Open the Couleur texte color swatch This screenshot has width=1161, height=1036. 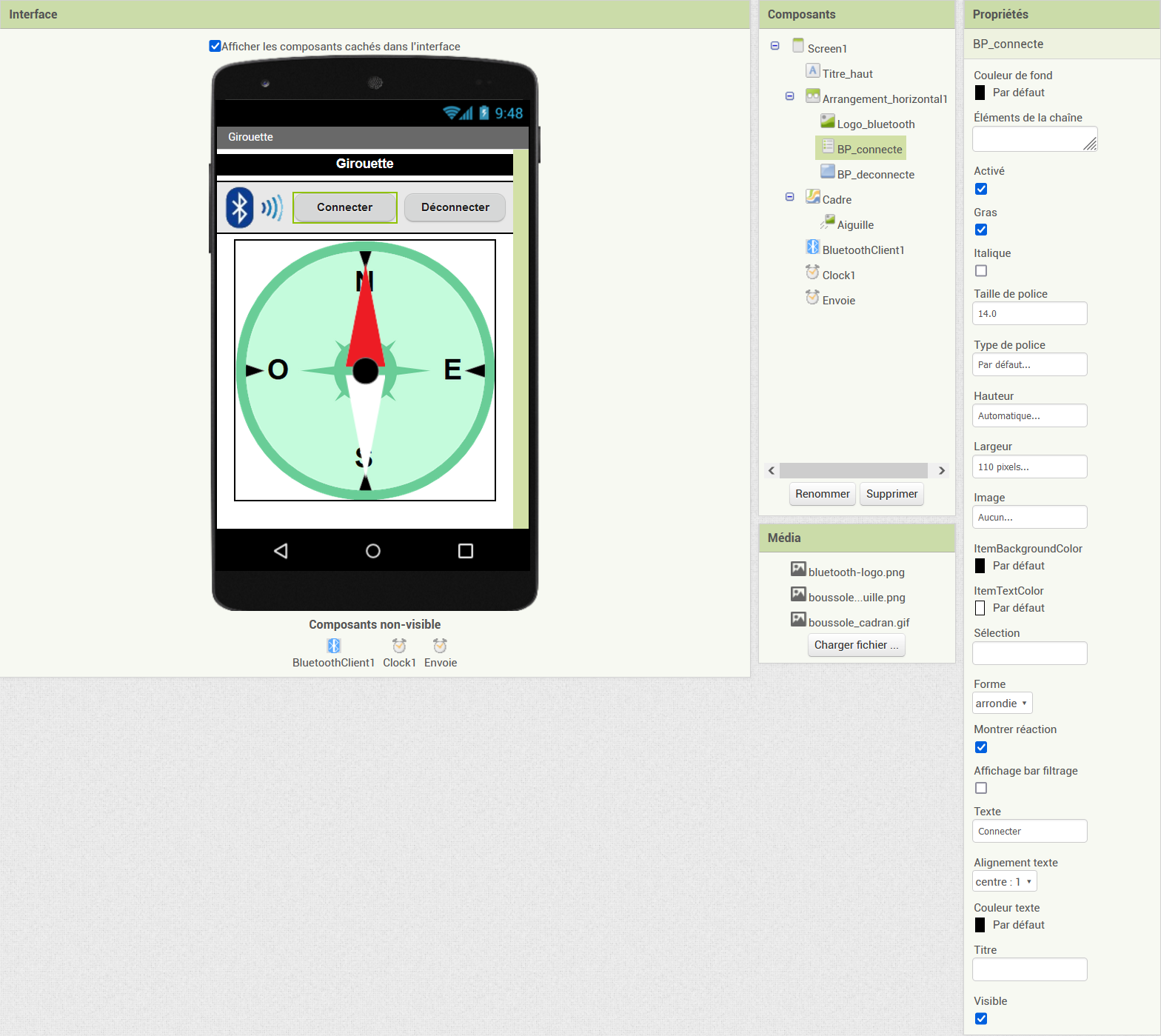[980, 925]
